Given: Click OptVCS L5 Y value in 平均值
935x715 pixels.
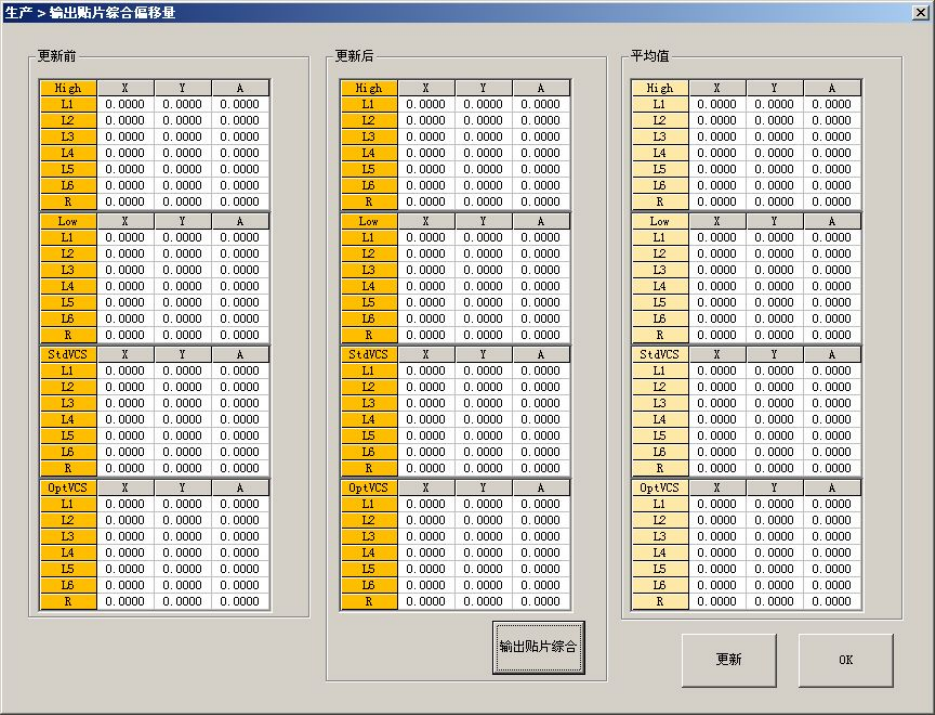Looking at the screenshot, I should coord(774,569).
